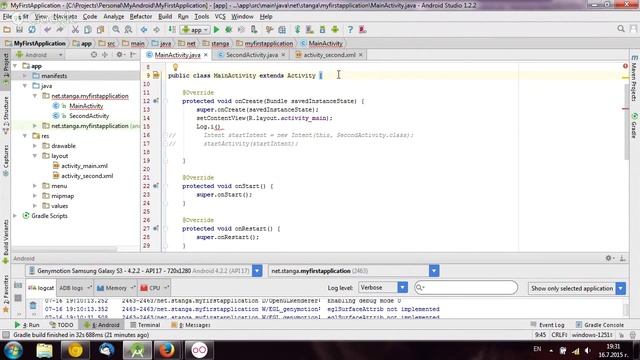The image size is (640, 360).
Task: Switch to the activity_second.xml editor tab
Action: [329, 55]
